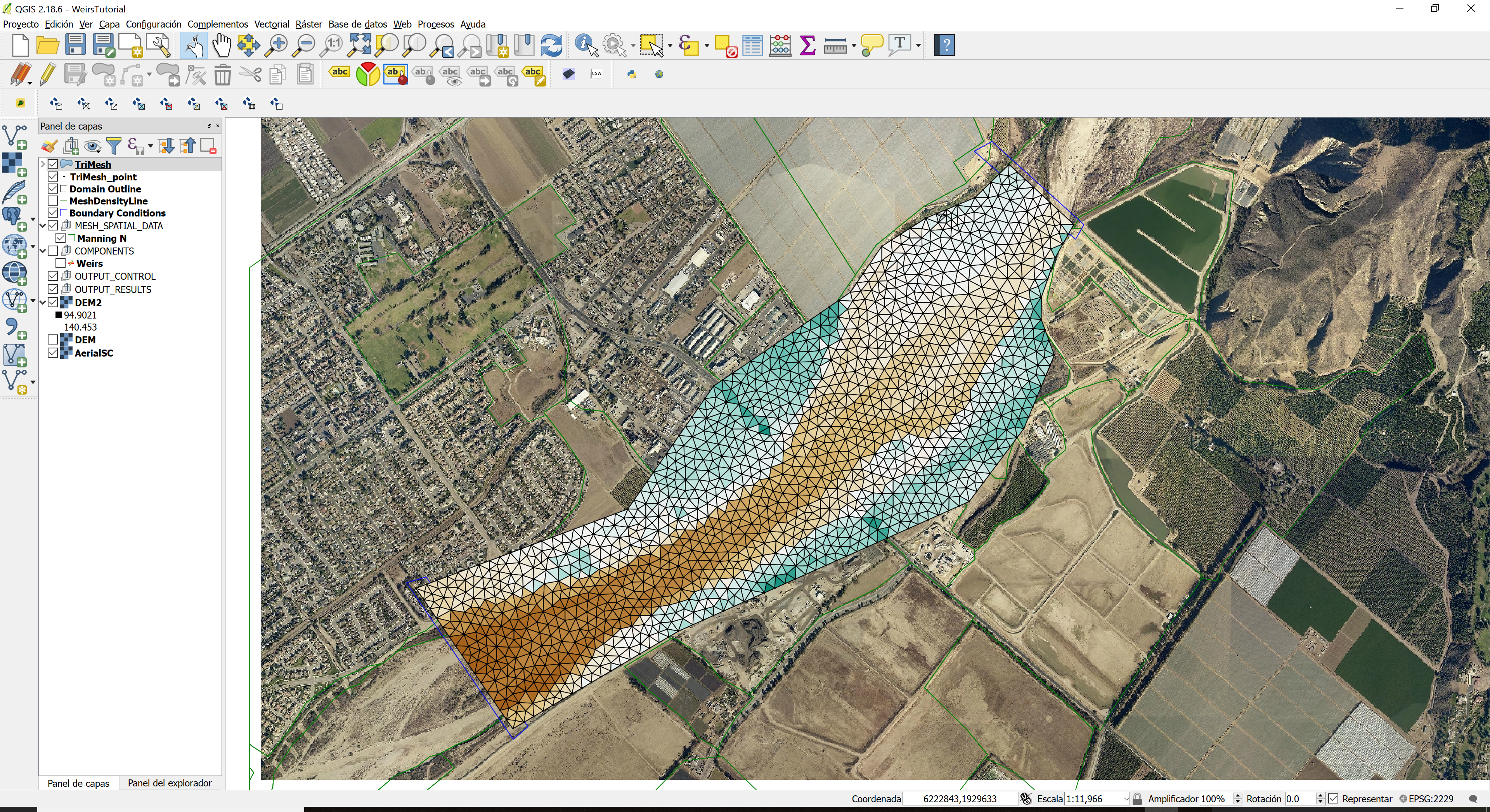The width and height of the screenshot is (1490, 812).
Task: Enable the MeshDensityLine layer checkbox
Action: pyautogui.click(x=53, y=201)
